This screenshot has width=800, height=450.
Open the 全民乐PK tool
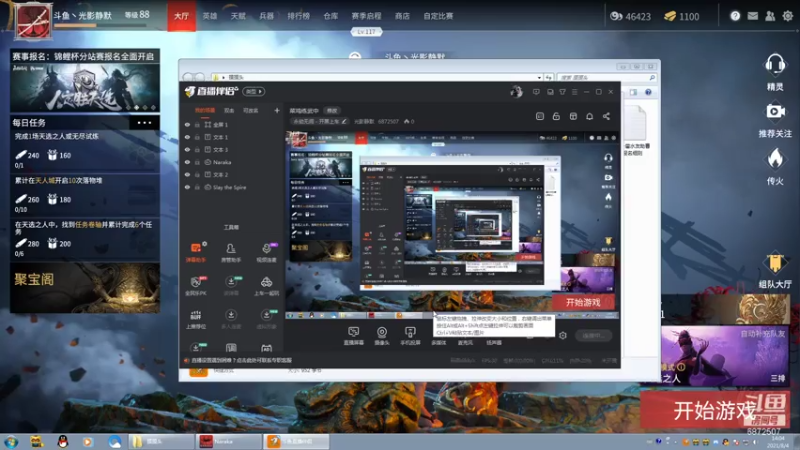[196, 286]
